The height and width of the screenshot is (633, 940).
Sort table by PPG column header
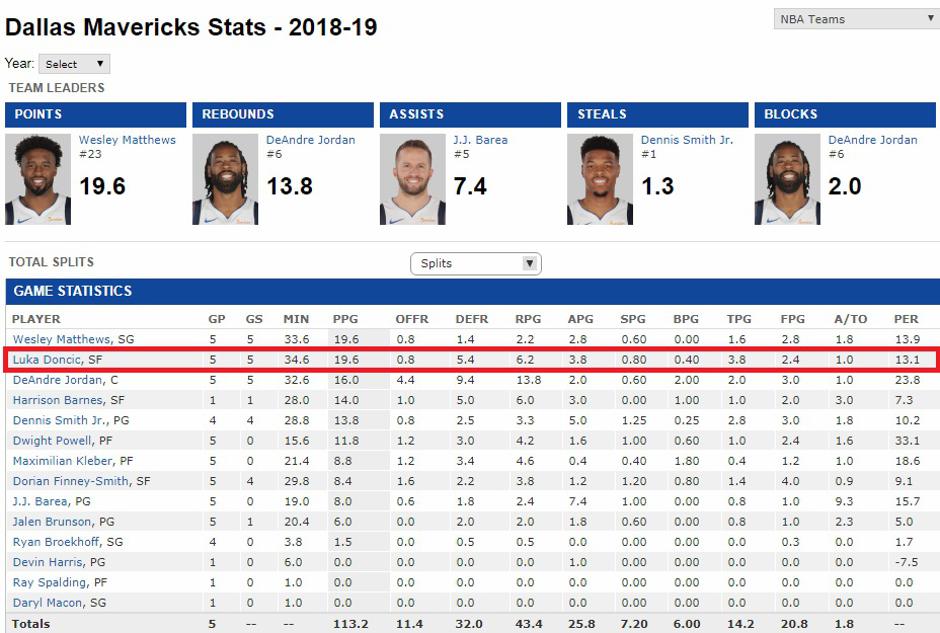345,319
